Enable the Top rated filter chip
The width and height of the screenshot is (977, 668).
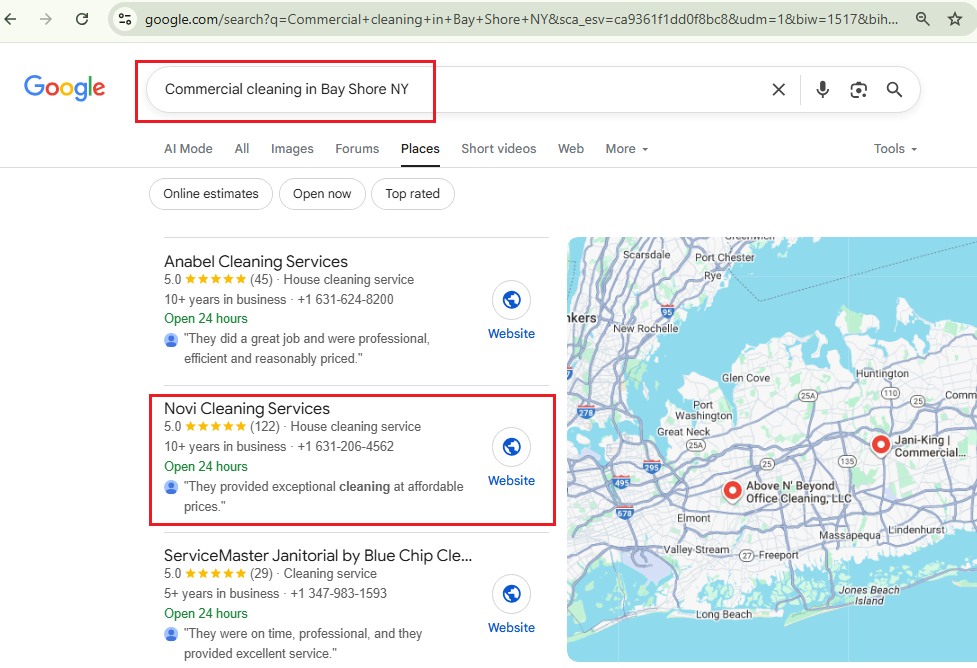coord(412,194)
